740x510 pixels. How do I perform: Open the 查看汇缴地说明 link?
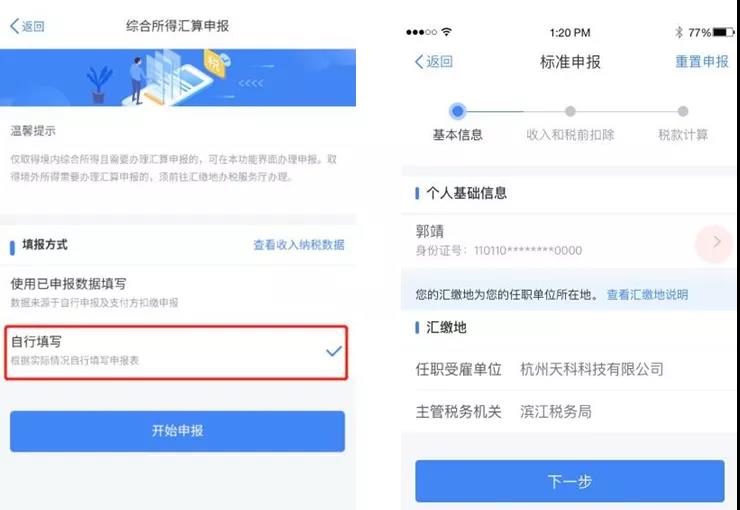click(x=647, y=295)
